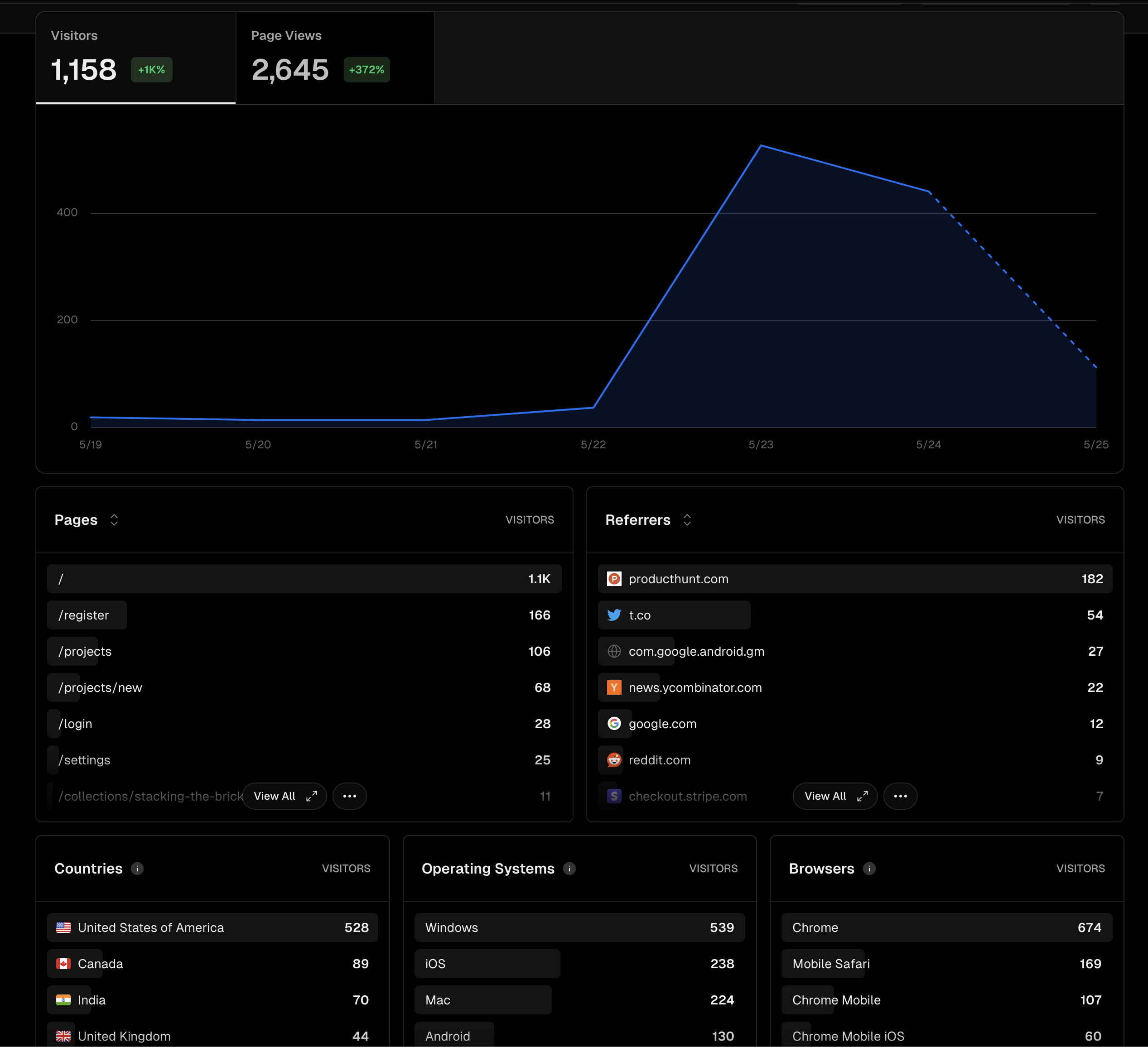Select the /projects/new page row
The height and width of the screenshot is (1047, 1148).
point(304,688)
